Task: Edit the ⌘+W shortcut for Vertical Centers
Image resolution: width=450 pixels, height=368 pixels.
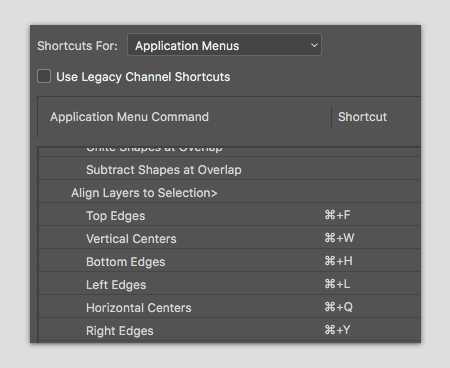Action: (x=339, y=238)
